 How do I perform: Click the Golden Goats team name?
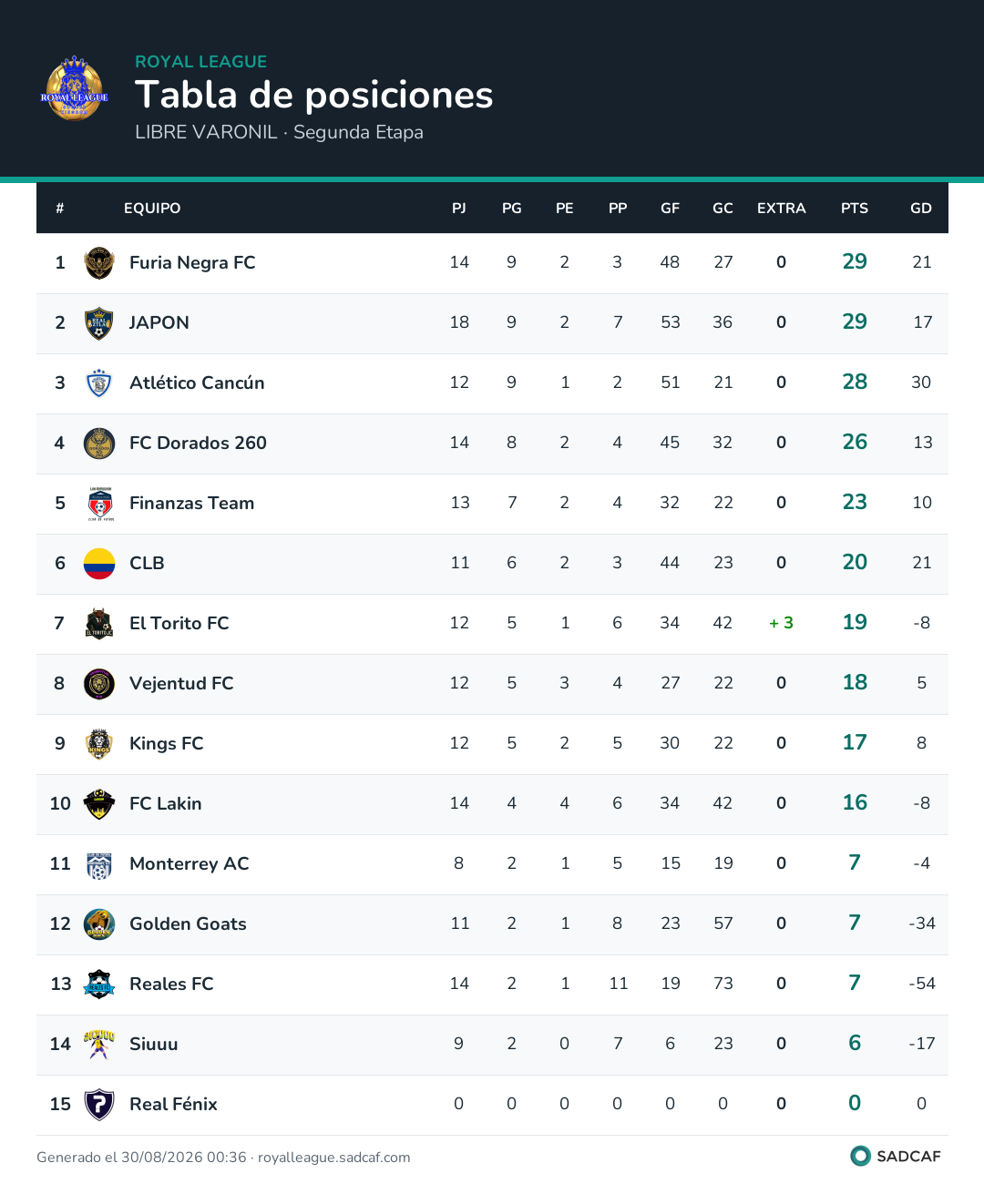[x=189, y=923]
